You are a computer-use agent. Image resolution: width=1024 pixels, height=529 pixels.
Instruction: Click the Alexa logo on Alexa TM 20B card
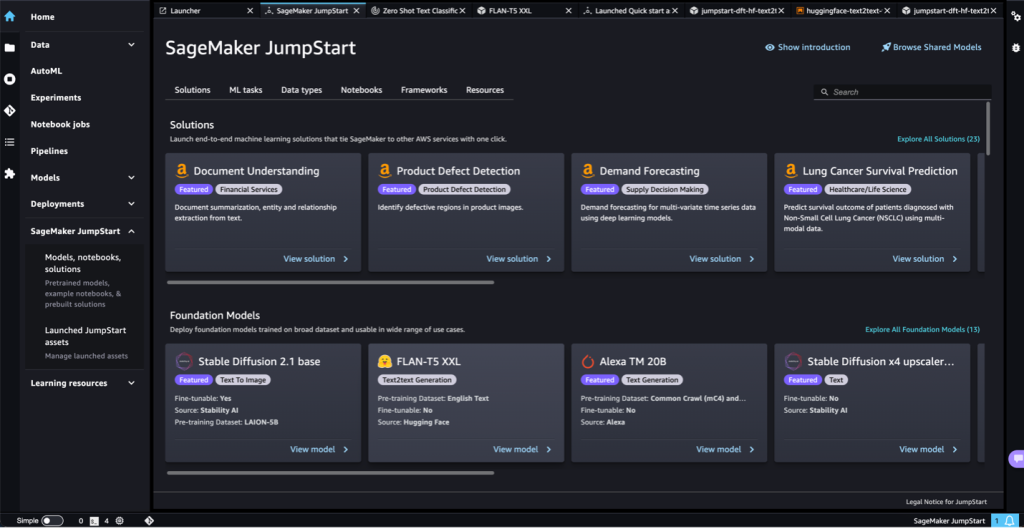588,361
